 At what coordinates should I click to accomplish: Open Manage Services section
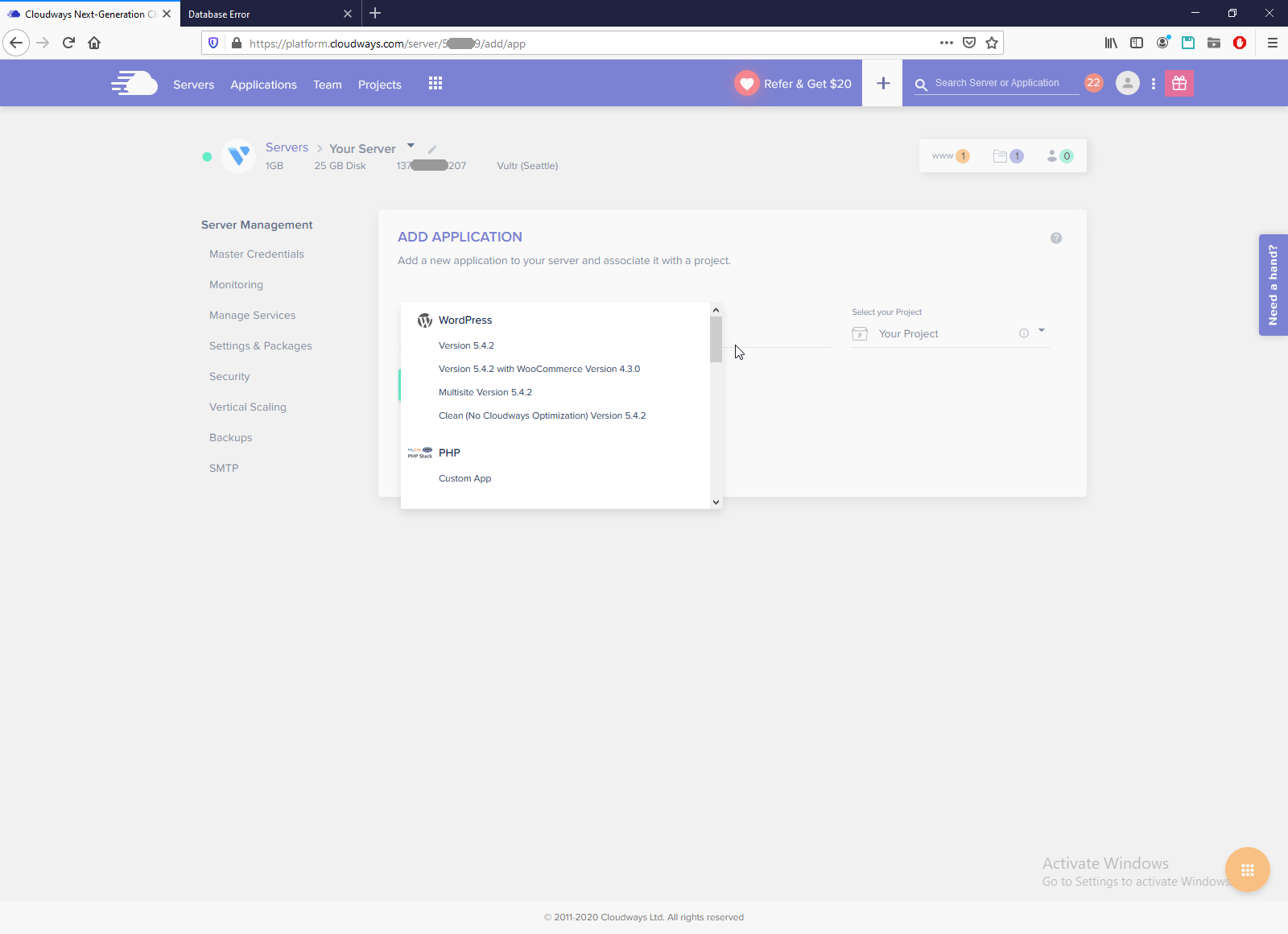coord(252,315)
